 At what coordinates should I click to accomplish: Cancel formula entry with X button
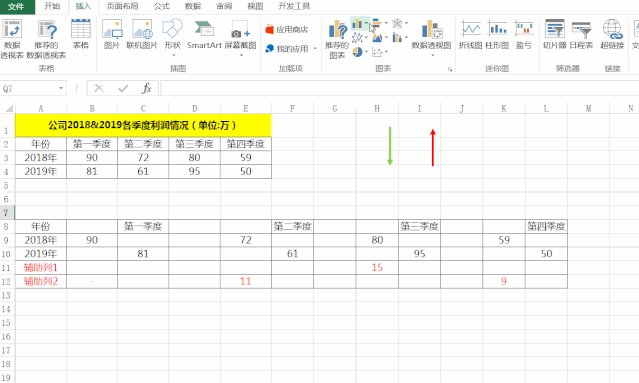pyautogui.click(x=99, y=88)
